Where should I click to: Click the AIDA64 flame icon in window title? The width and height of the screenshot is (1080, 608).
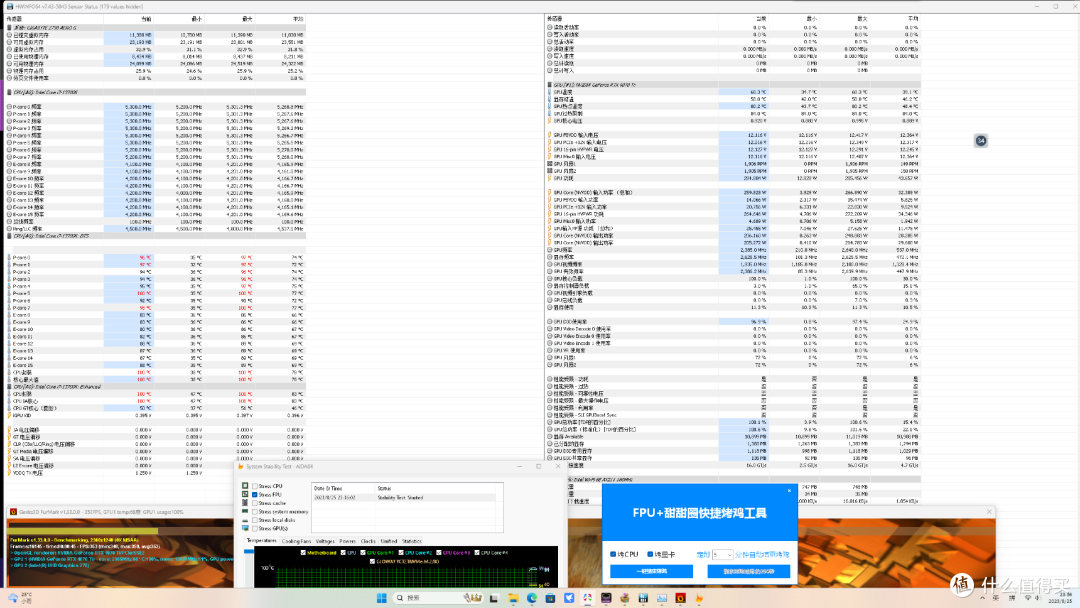click(240, 466)
